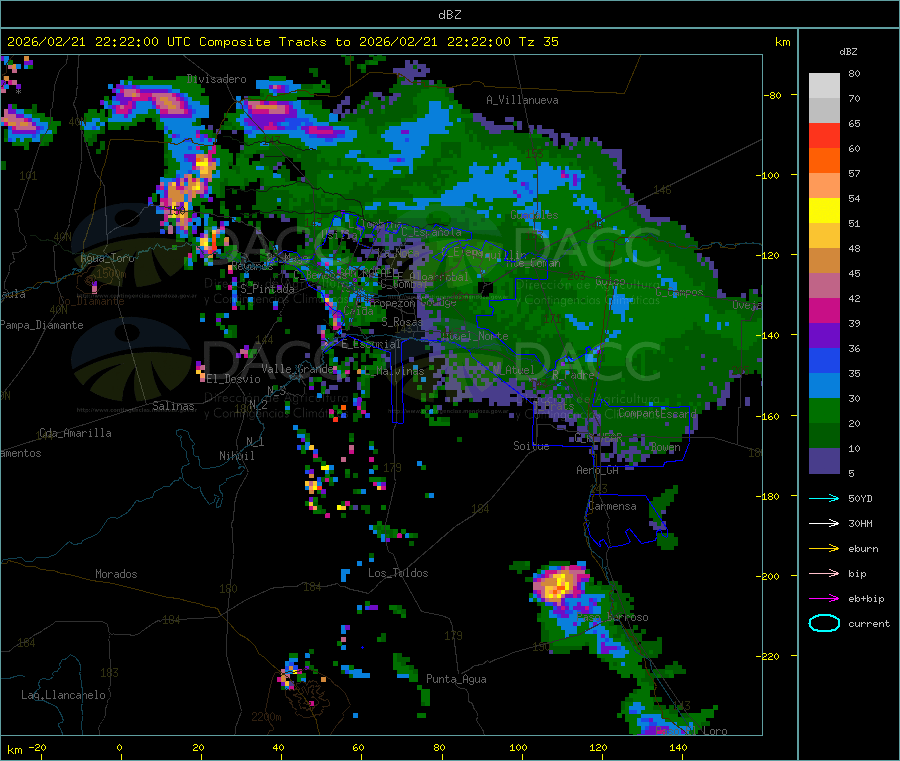
Task: Click the yellow storm core above Paso_Barroso
Action: point(558,586)
